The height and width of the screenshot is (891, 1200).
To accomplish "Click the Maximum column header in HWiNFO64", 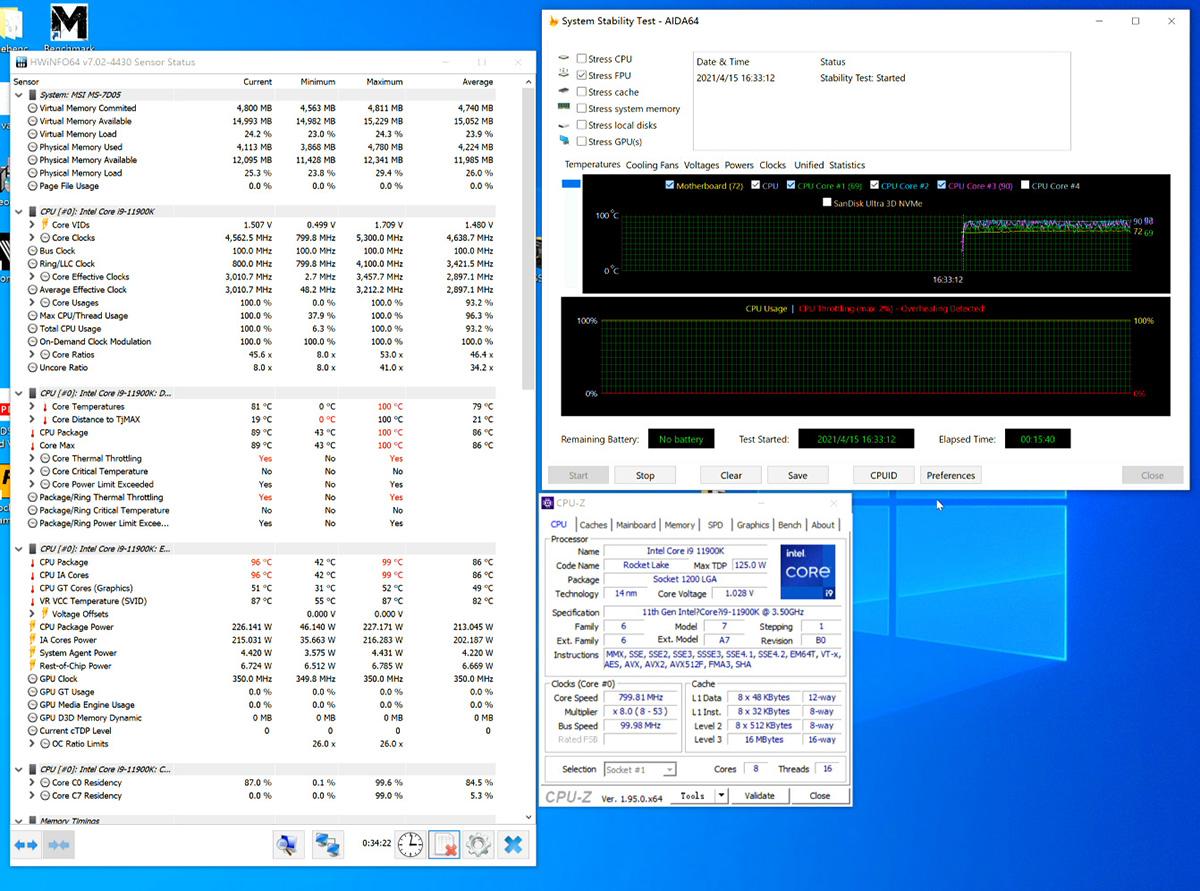I will [384, 82].
